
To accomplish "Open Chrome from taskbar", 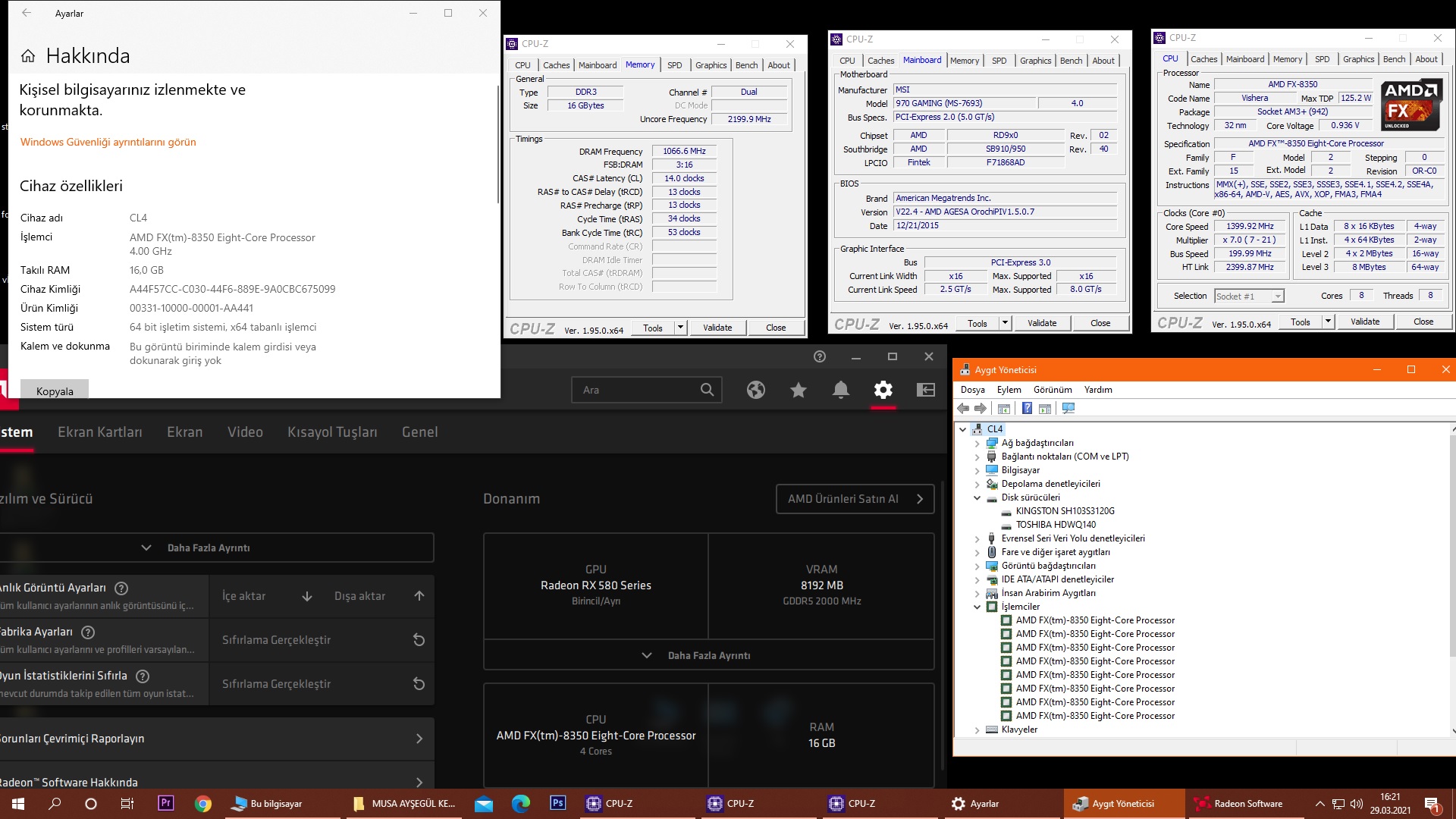I will coord(203,804).
